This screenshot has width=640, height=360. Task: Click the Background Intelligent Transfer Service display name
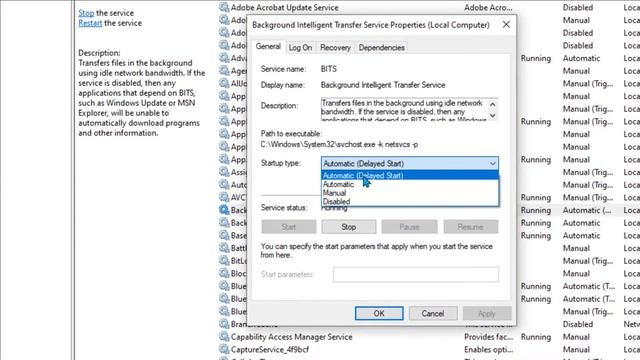pyautogui.click(x=383, y=85)
